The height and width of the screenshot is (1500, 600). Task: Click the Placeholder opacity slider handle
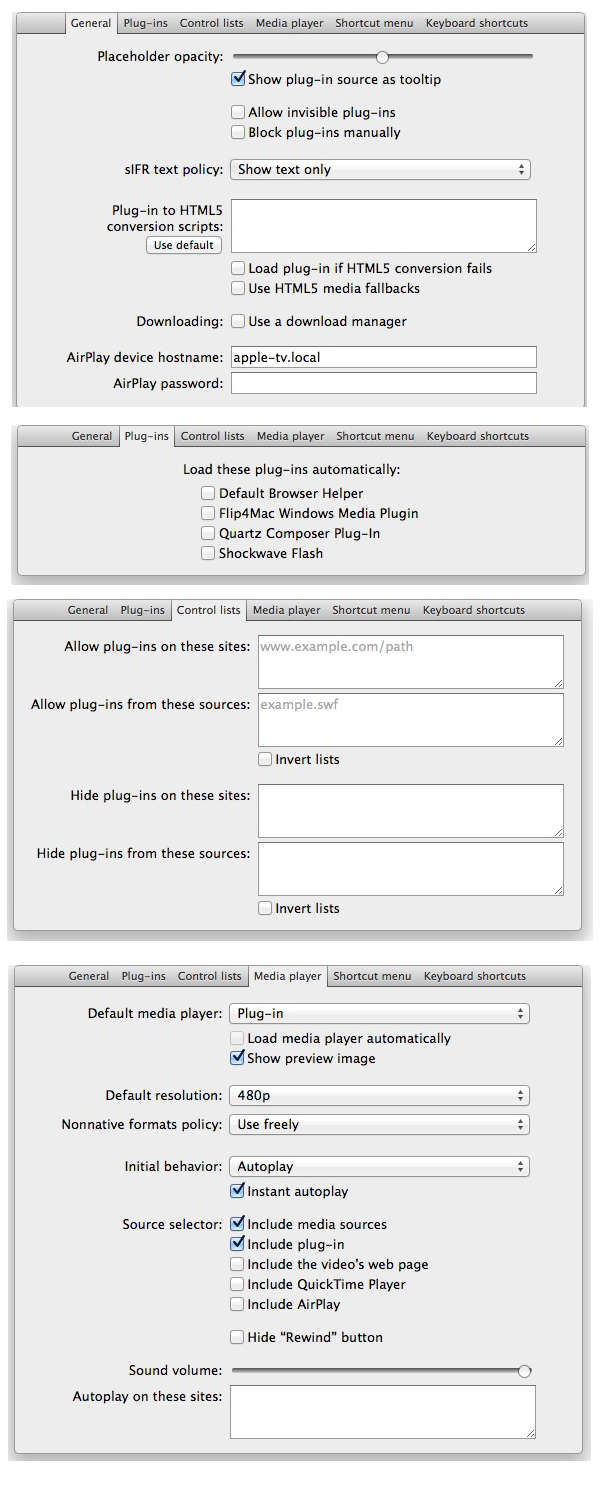click(x=382, y=57)
